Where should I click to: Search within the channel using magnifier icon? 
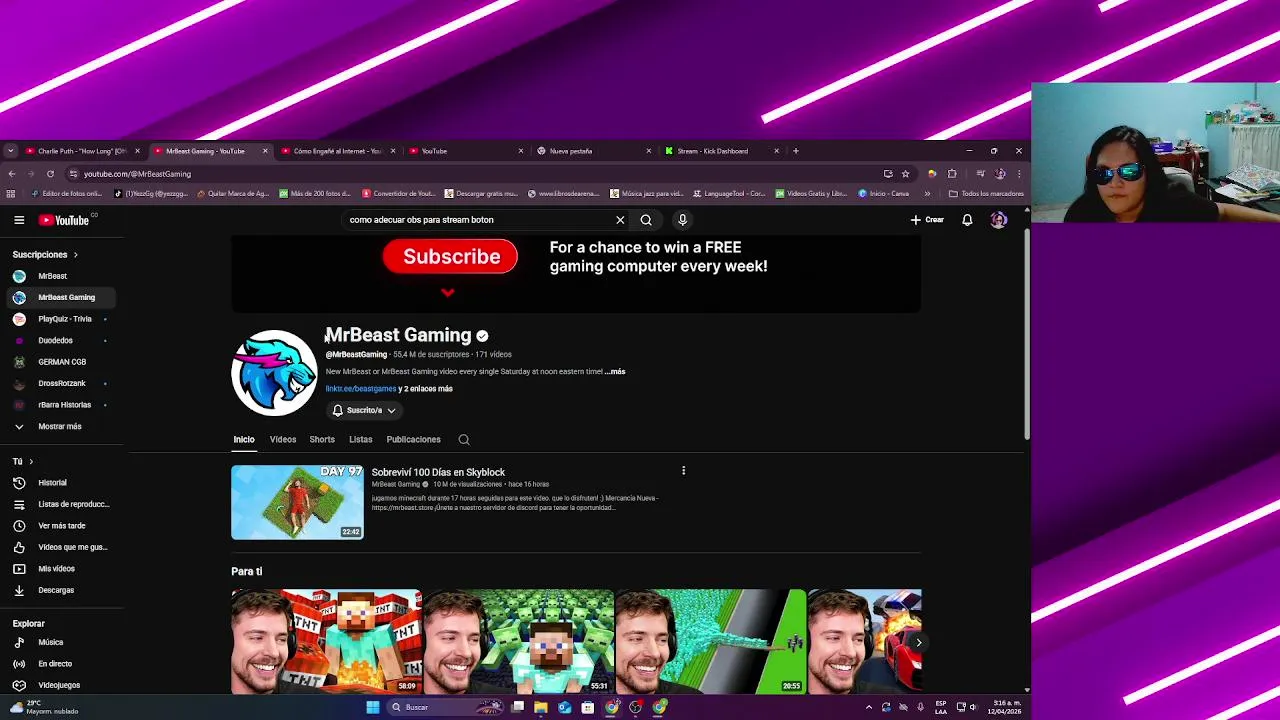pyautogui.click(x=464, y=440)
